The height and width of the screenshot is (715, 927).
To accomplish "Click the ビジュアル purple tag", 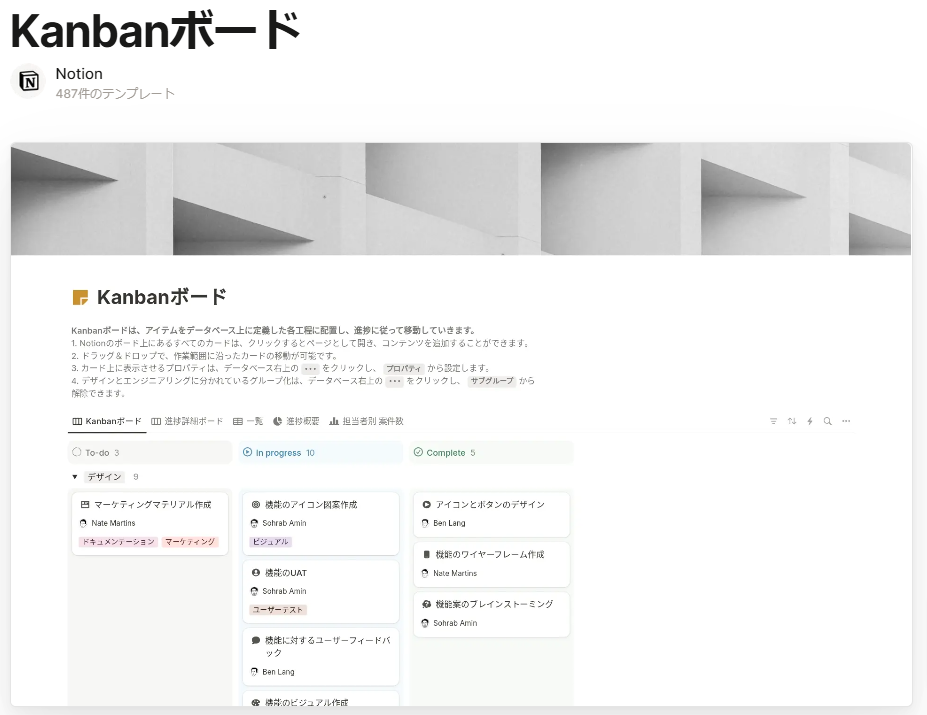I will (270, 542).
